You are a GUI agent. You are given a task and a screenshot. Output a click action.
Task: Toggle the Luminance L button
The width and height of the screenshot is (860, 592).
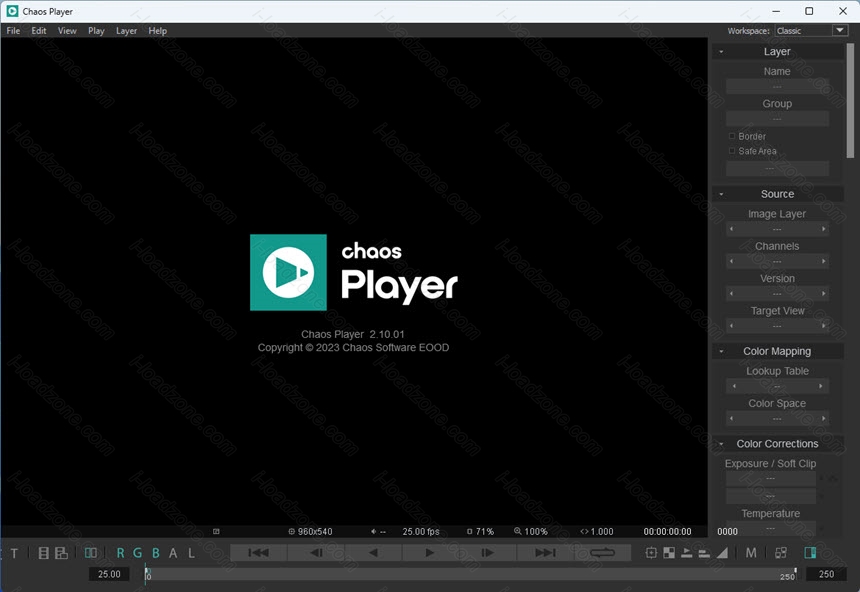tap(191, 553)
